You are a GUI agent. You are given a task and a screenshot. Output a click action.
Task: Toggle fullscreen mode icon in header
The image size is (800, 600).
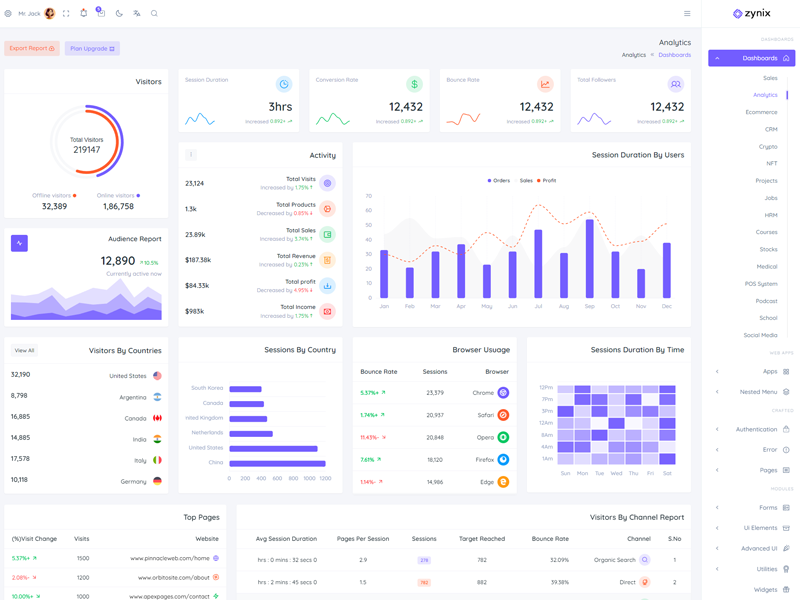[x=66, y=14]
